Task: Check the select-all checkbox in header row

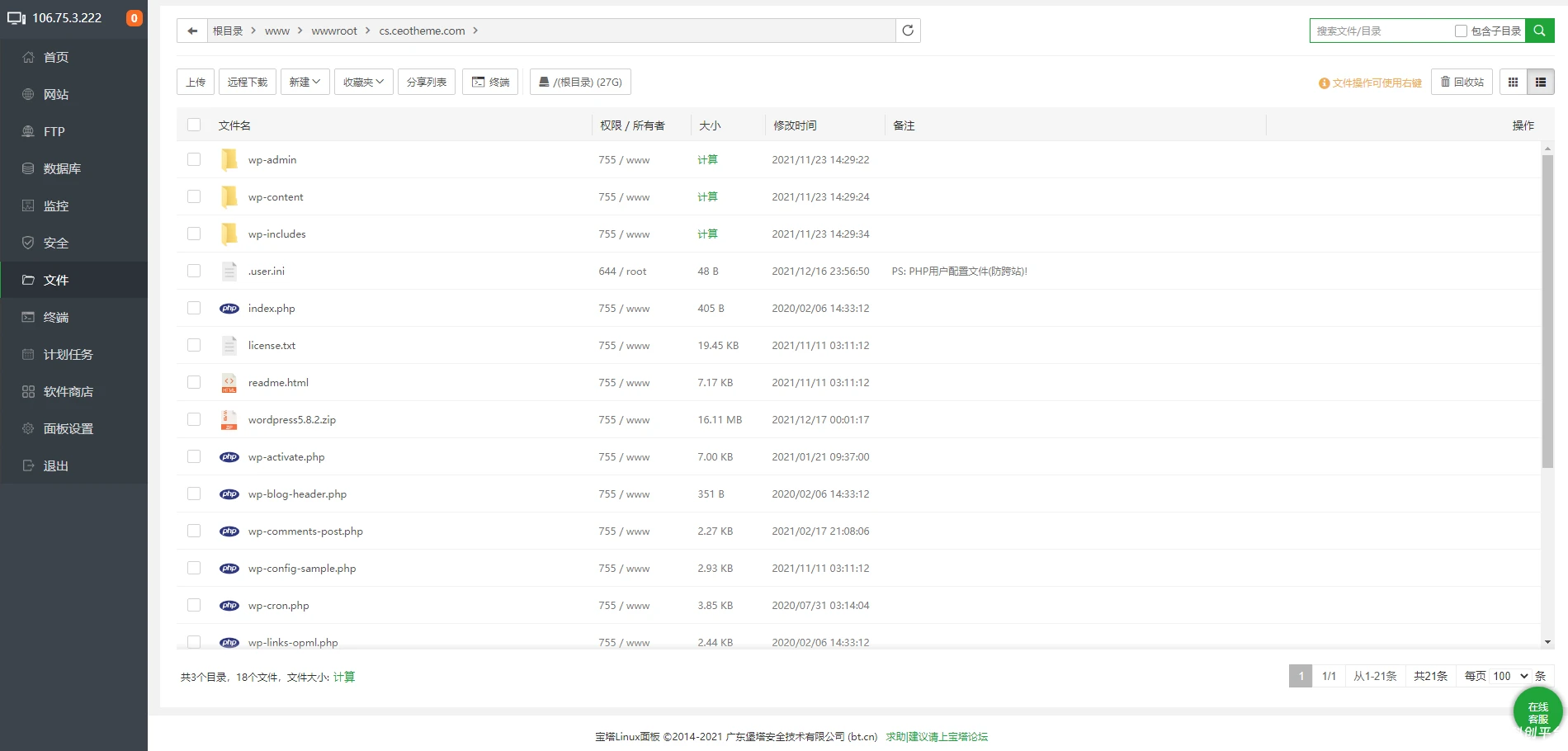Action: (194, 125)
